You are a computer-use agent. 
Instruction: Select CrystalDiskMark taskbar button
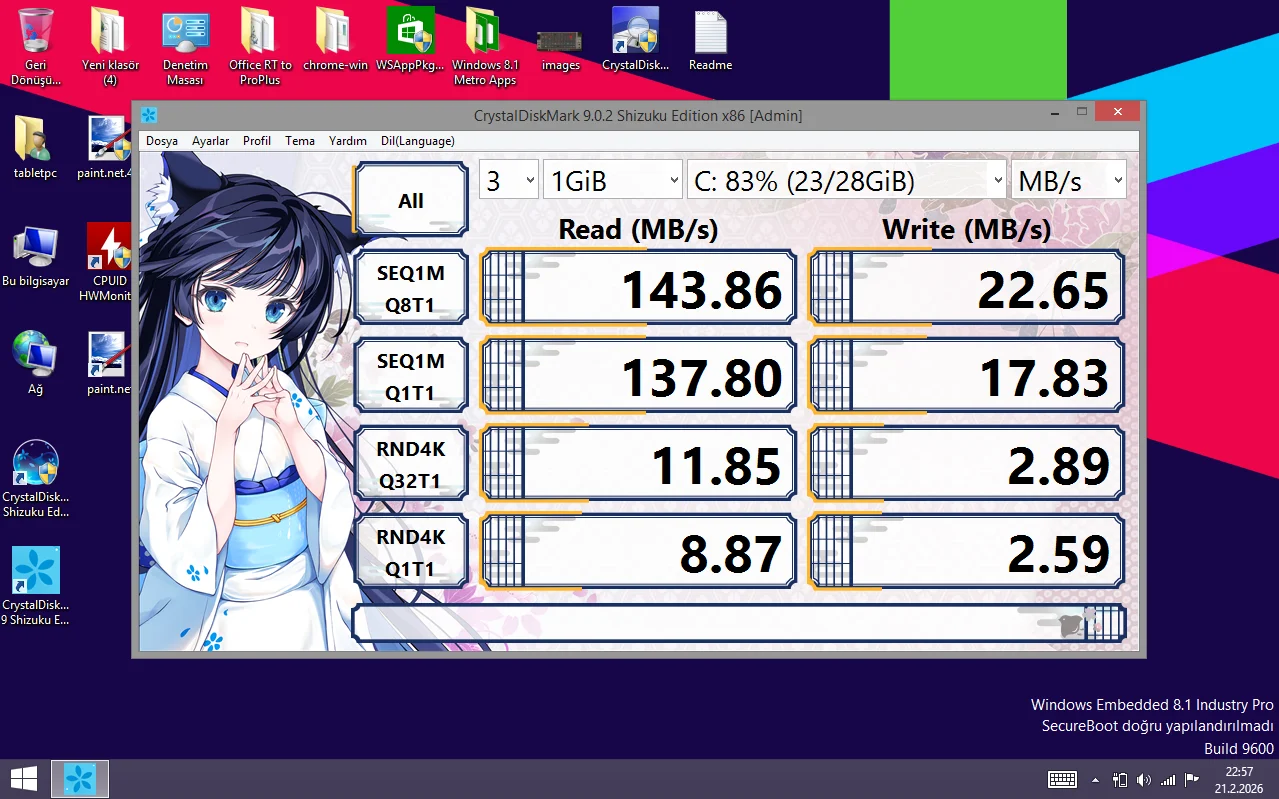(x=80, y=778)
